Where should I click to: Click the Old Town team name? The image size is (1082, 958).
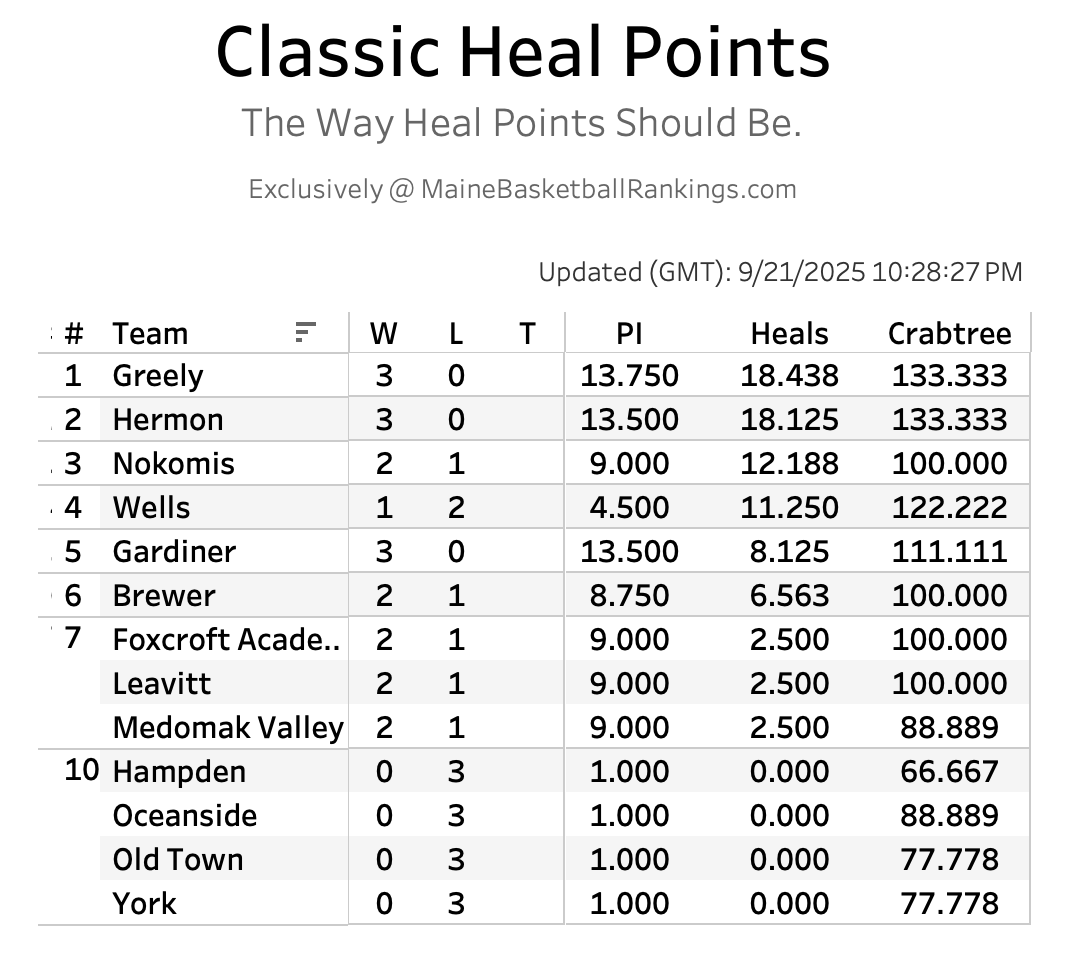pos(178,860)
